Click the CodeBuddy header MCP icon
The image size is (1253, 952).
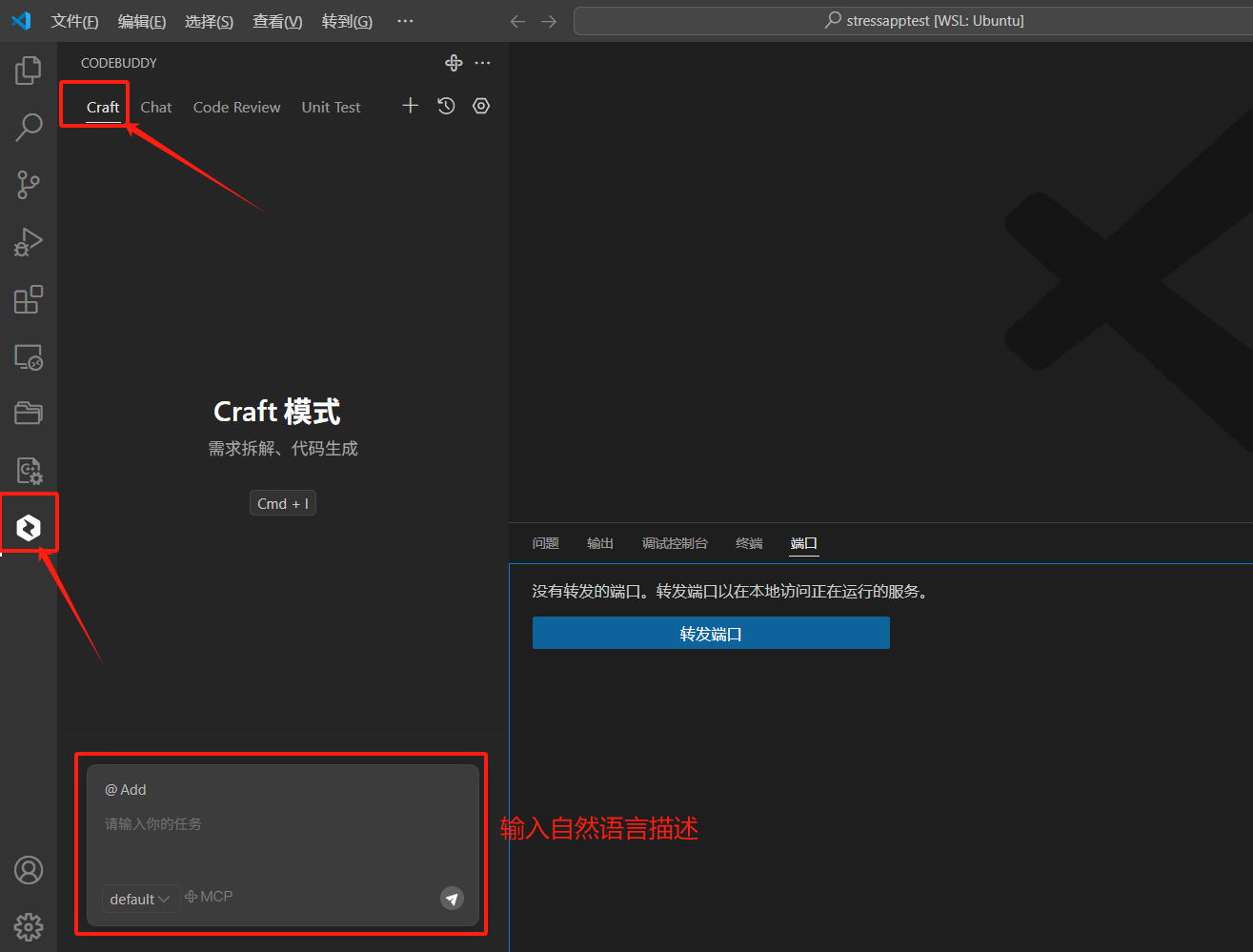click(454, 63)
